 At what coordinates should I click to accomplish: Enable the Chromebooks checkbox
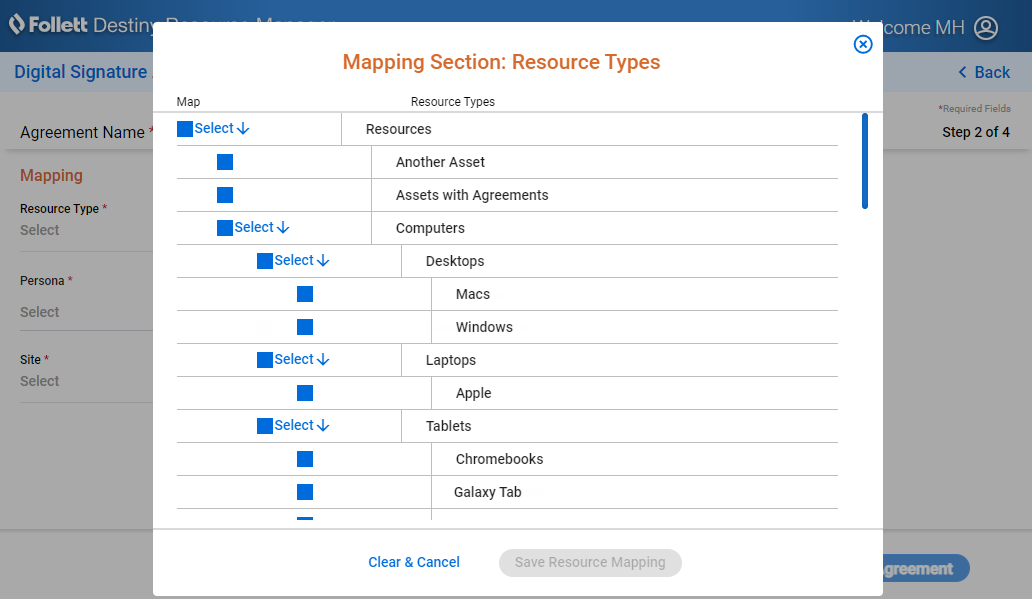pos(305,459)
